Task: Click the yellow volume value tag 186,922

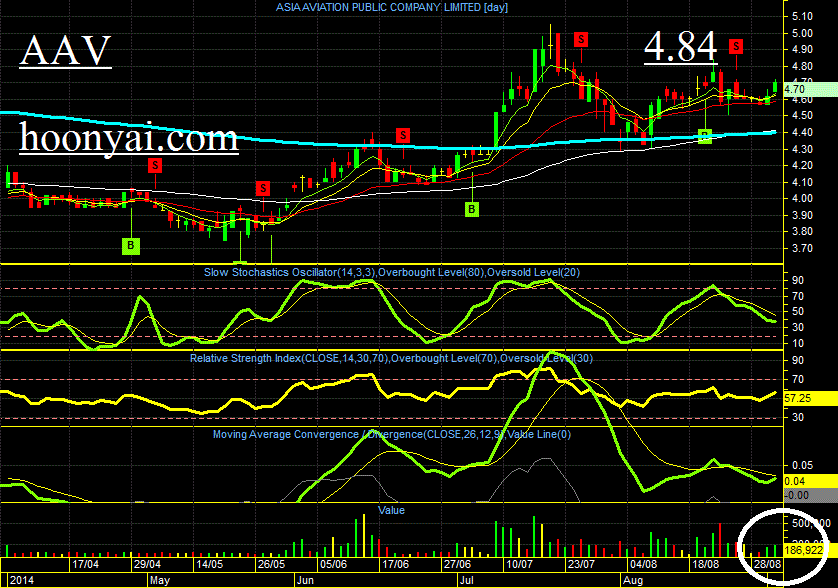Action: click(810, 550)
